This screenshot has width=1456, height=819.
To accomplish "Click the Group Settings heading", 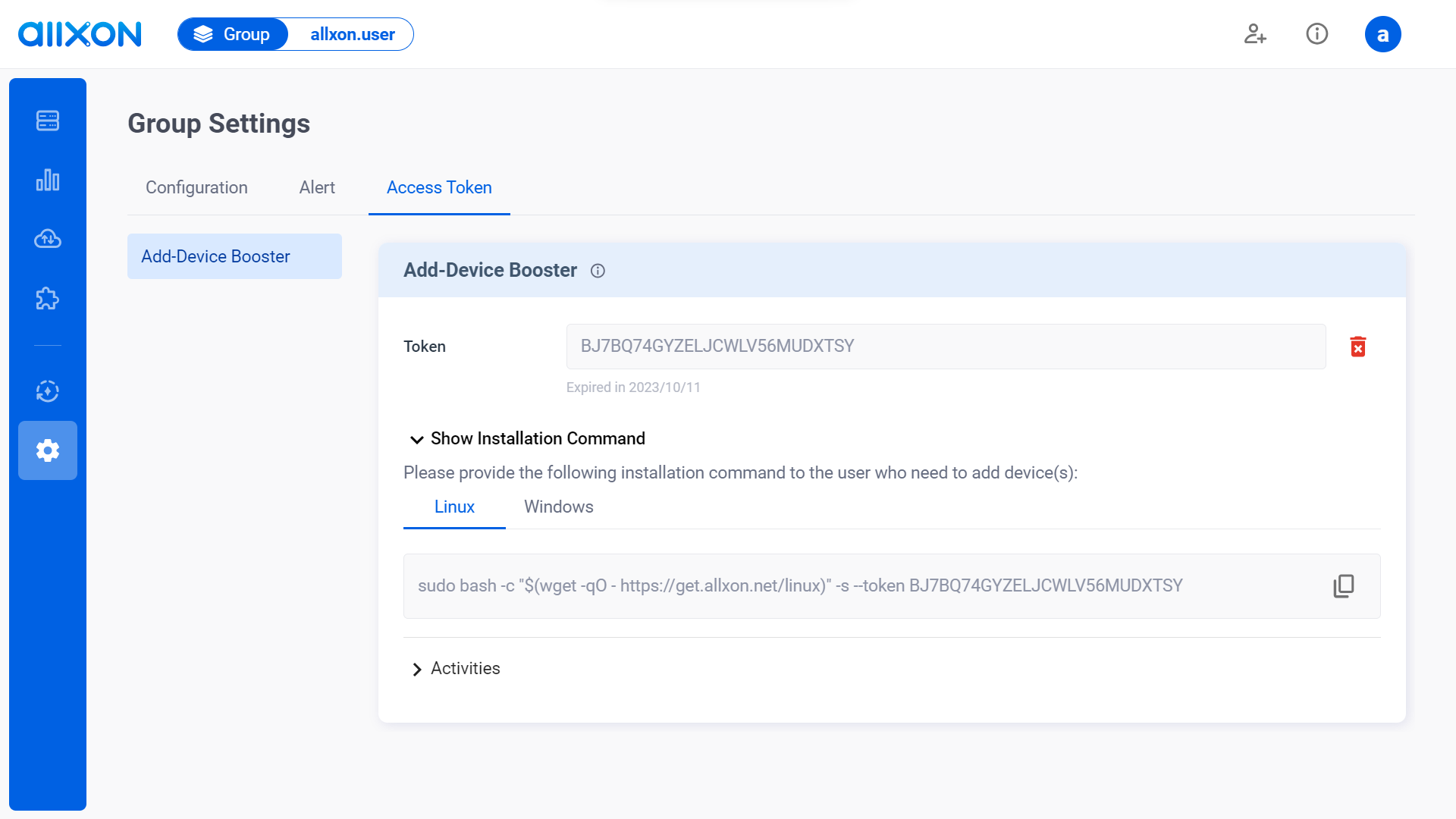I will click(218, 124).
